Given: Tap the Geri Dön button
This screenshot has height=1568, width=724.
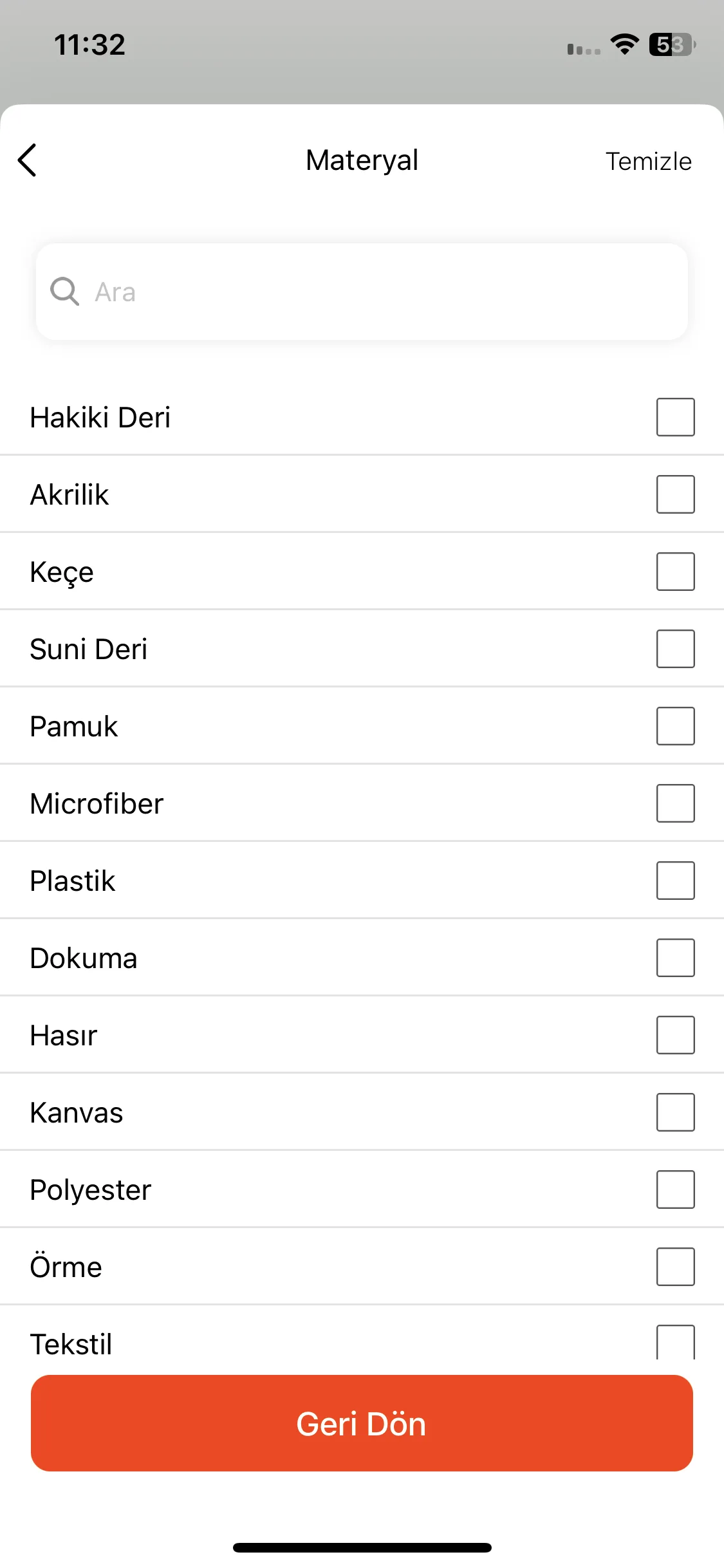Looking at the screenshot, I should [x=362, y=1423].
